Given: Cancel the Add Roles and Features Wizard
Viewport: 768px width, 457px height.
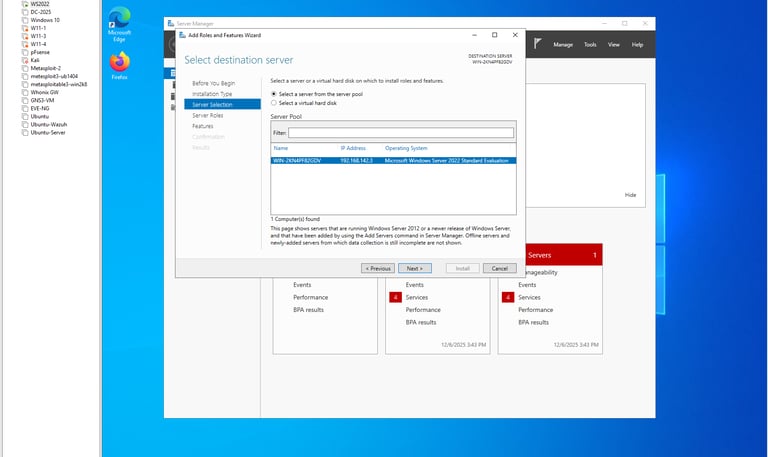Looking at the screenshot, I should point(500,268).
